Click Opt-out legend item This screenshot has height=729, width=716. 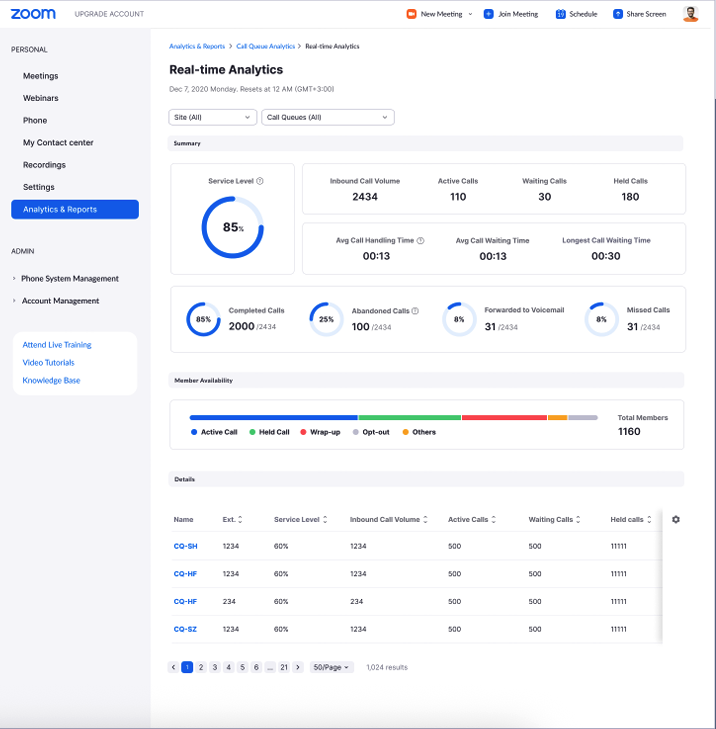coord(371,432)
